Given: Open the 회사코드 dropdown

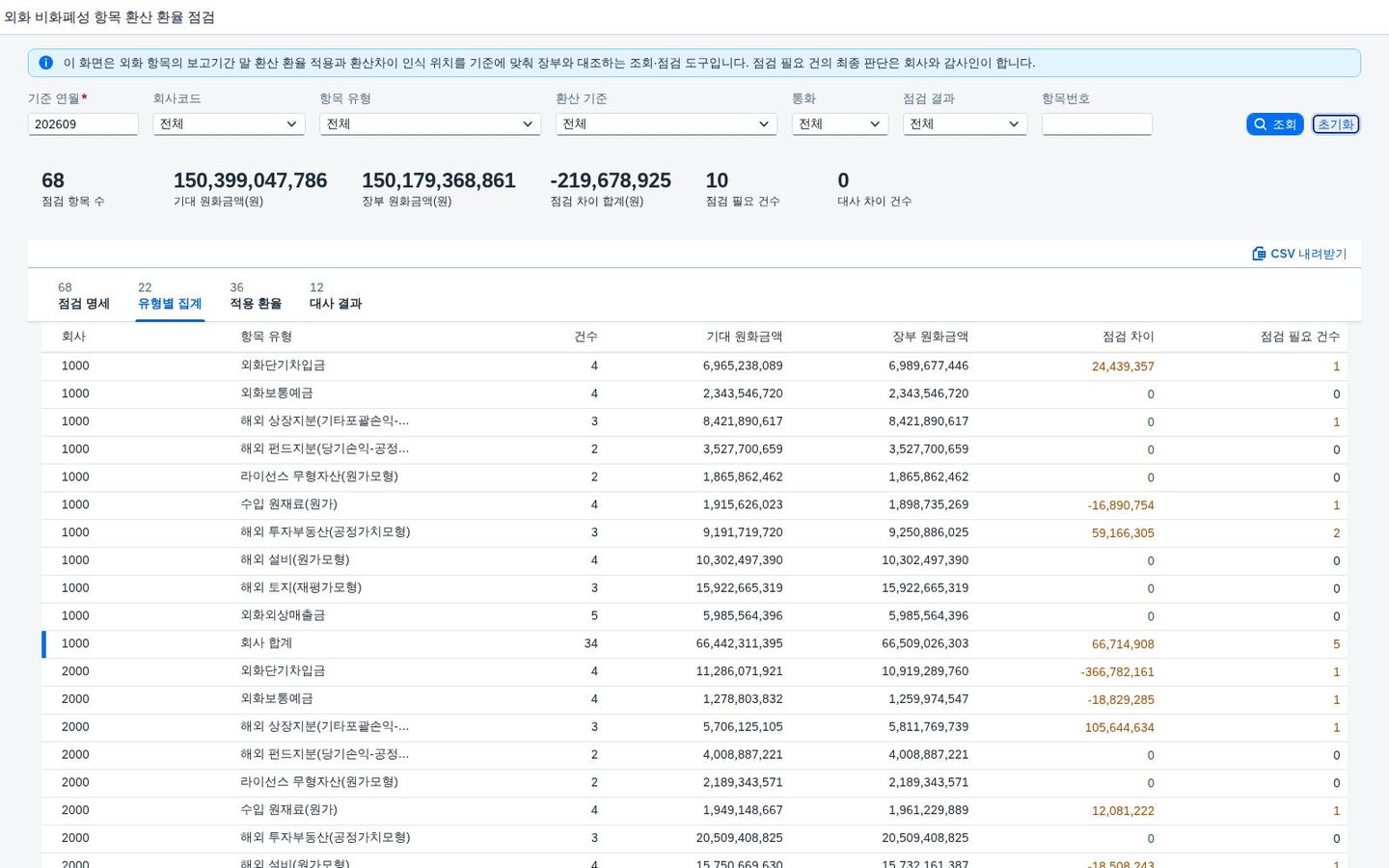Looking at the screenshot, I should click(x=229, y=124).
